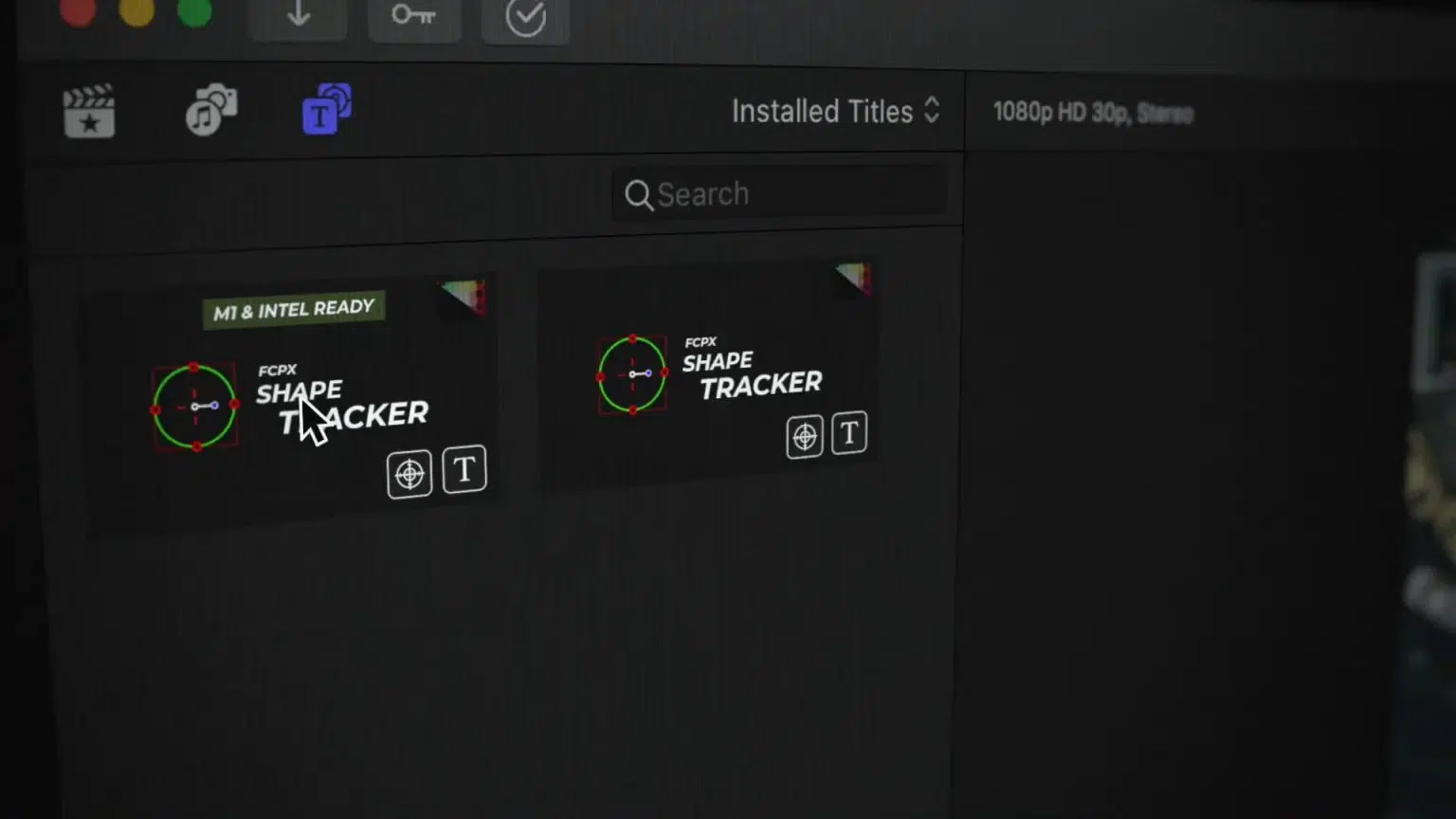This screenshot has width=1456, height=819.
Task: Expand the Installed Titles dropdown
Action: pyautogui.click(x=835, y=111)
